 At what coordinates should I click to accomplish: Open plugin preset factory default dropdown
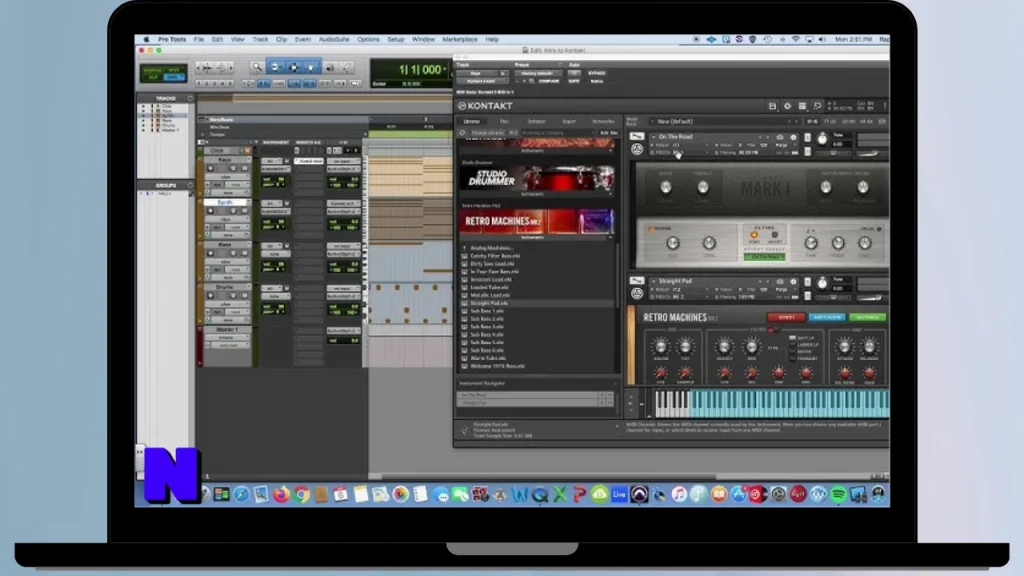tap(537, 73)
